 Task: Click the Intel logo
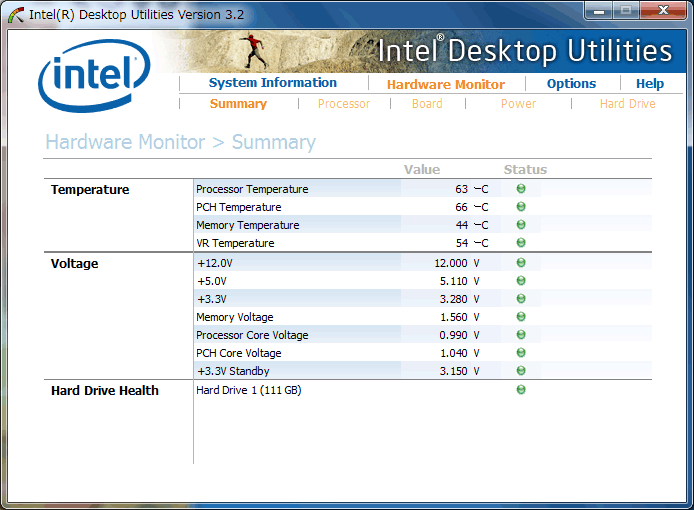coord(95,75)
